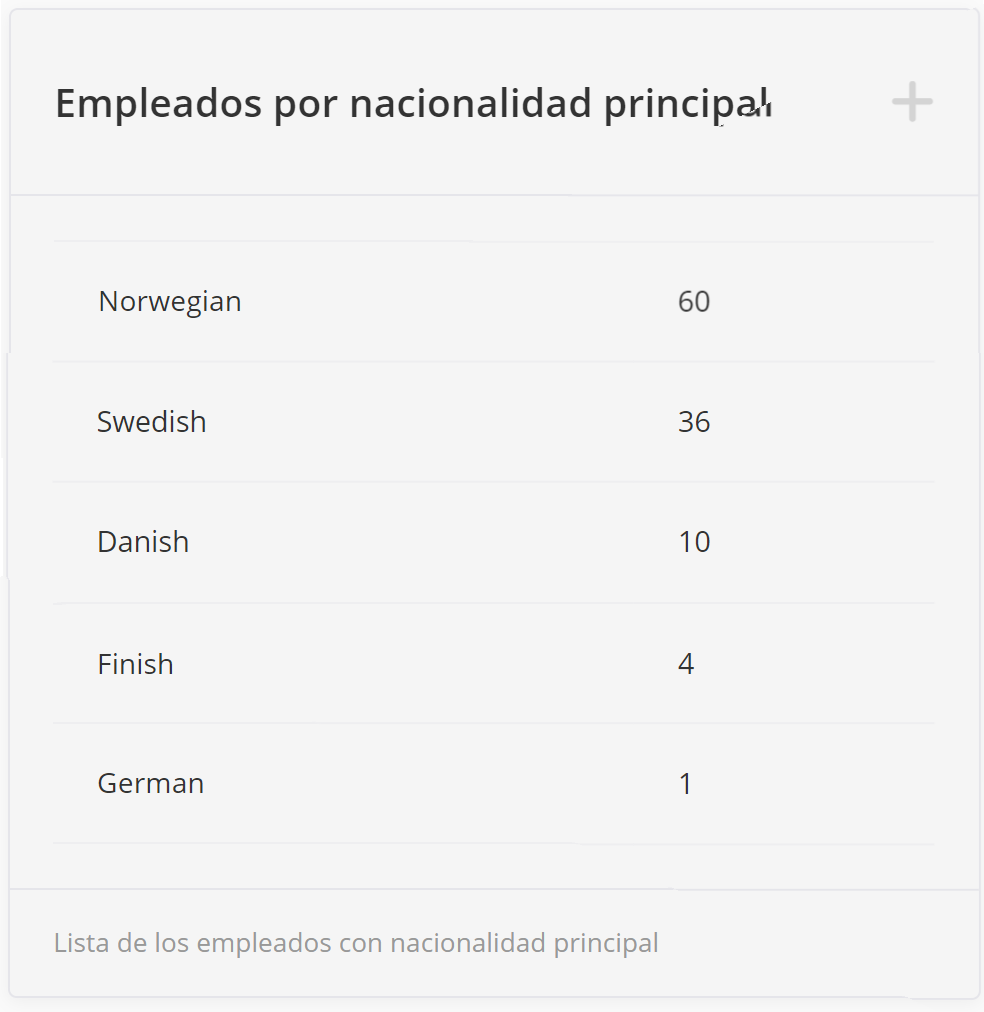Select the Danish nationality label
Screen dimensions: 984x1012
[143, 541]
